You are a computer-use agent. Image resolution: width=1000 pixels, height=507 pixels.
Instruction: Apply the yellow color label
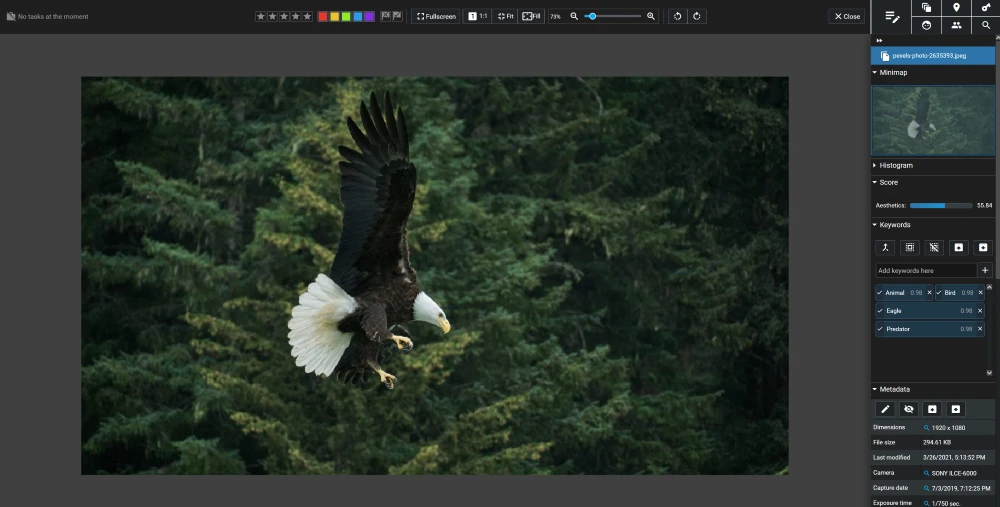click(x=334, y=17)
